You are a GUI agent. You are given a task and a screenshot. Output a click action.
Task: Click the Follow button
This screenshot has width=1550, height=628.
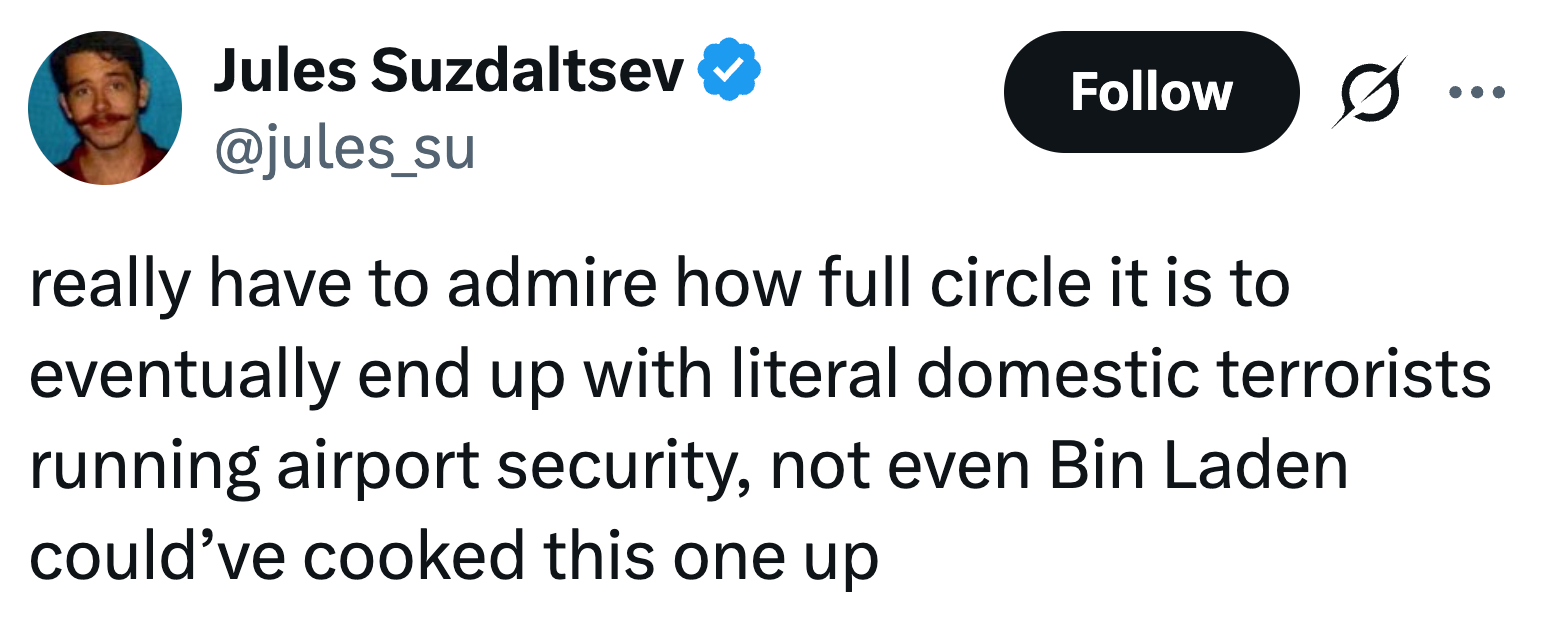pyautogui.click(x=1150, y=92)
